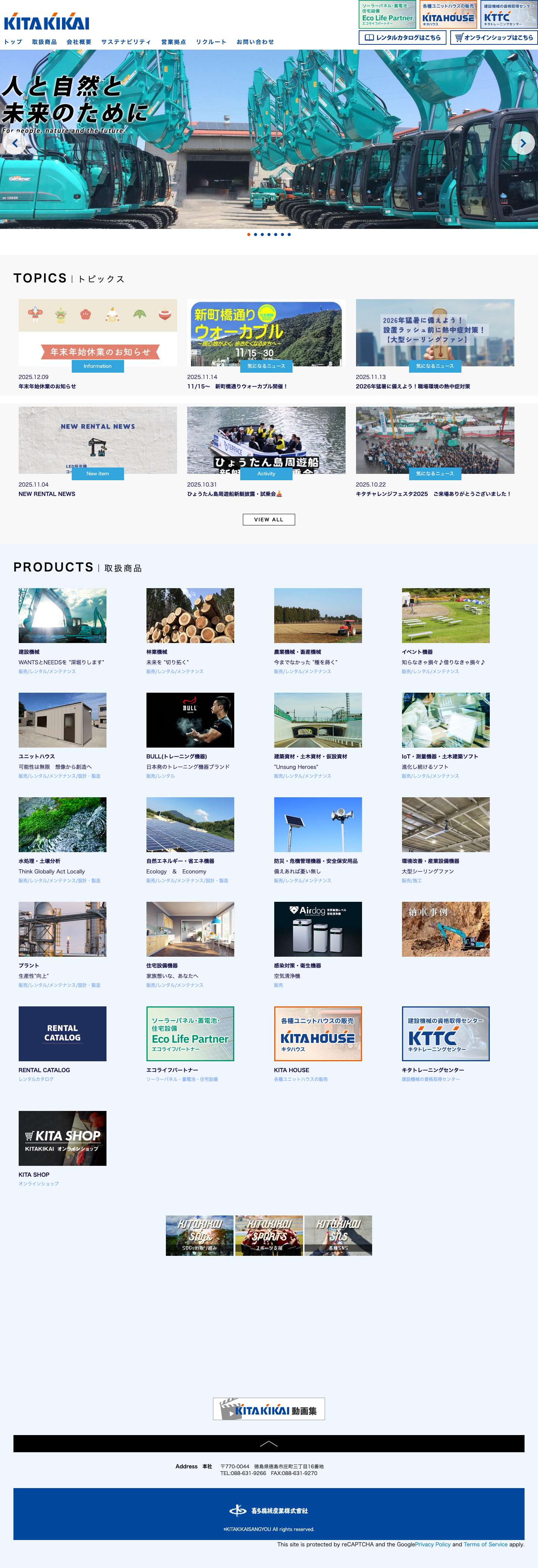Open 建設機械 product image
Viewport: 538px width, 1568px height.
pos(62,615)
